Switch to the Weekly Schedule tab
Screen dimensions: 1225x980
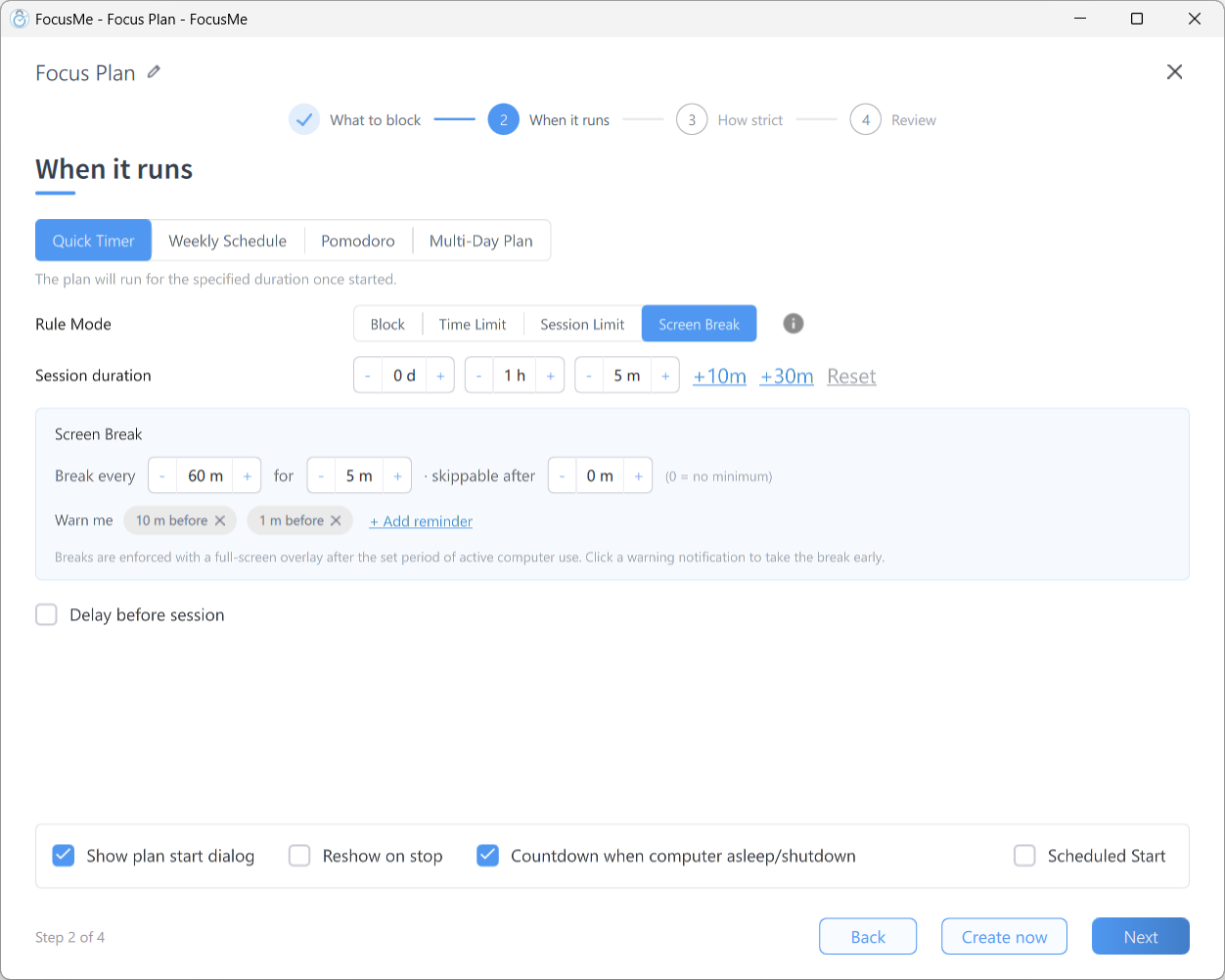227,241
